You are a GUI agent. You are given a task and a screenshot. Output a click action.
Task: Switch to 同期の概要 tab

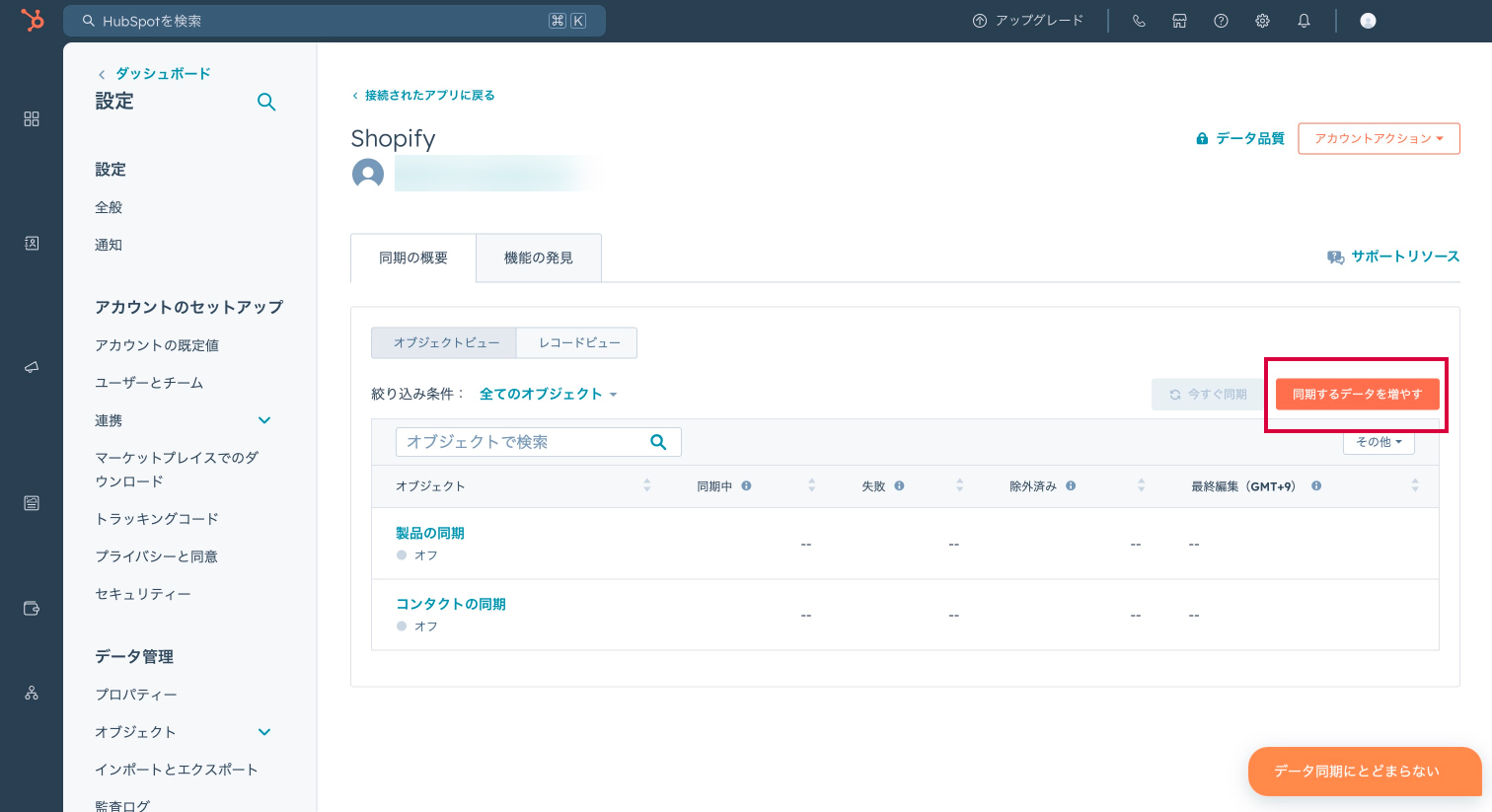click(413, 258)
